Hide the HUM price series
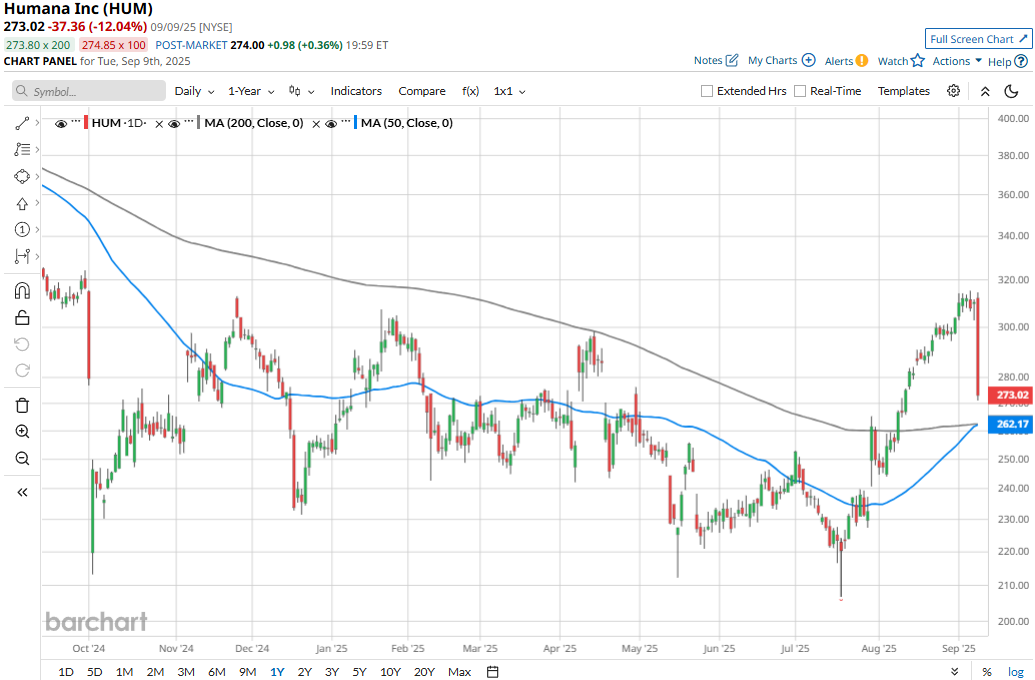1035x680 pixels. tap(61, 123)
